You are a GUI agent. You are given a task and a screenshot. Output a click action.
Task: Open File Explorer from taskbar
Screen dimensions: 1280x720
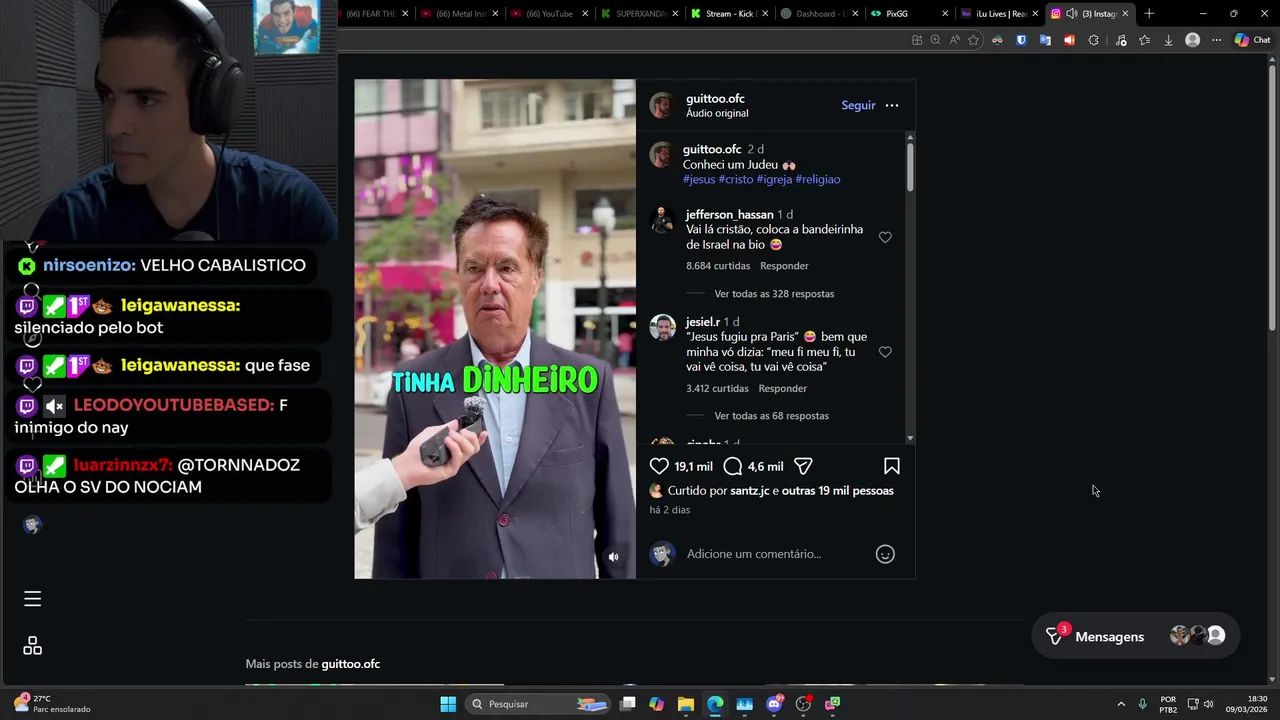pyautogui.click(x=685, y=704)
